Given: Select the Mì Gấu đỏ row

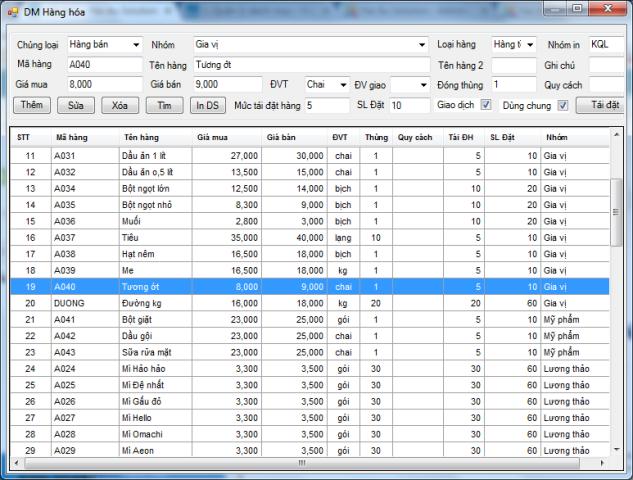Looking at the screenshot, I should tap(310, 401).
